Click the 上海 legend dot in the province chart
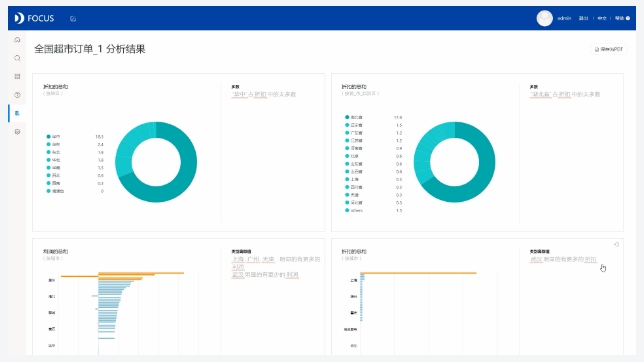Screen dimensions: 644x362 click(347, 179)
